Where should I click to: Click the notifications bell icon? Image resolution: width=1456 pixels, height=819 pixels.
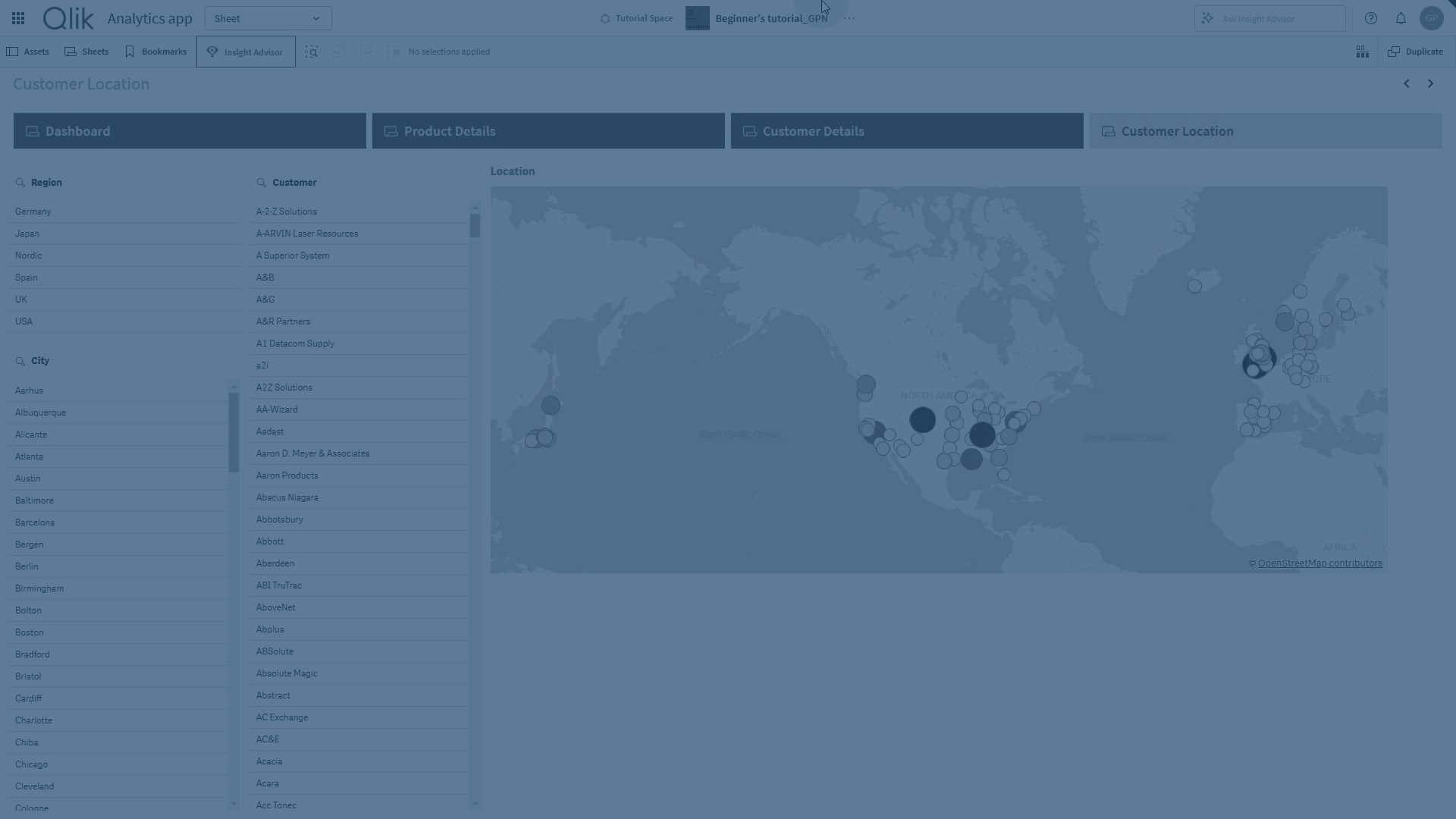tap(1401, 18)
